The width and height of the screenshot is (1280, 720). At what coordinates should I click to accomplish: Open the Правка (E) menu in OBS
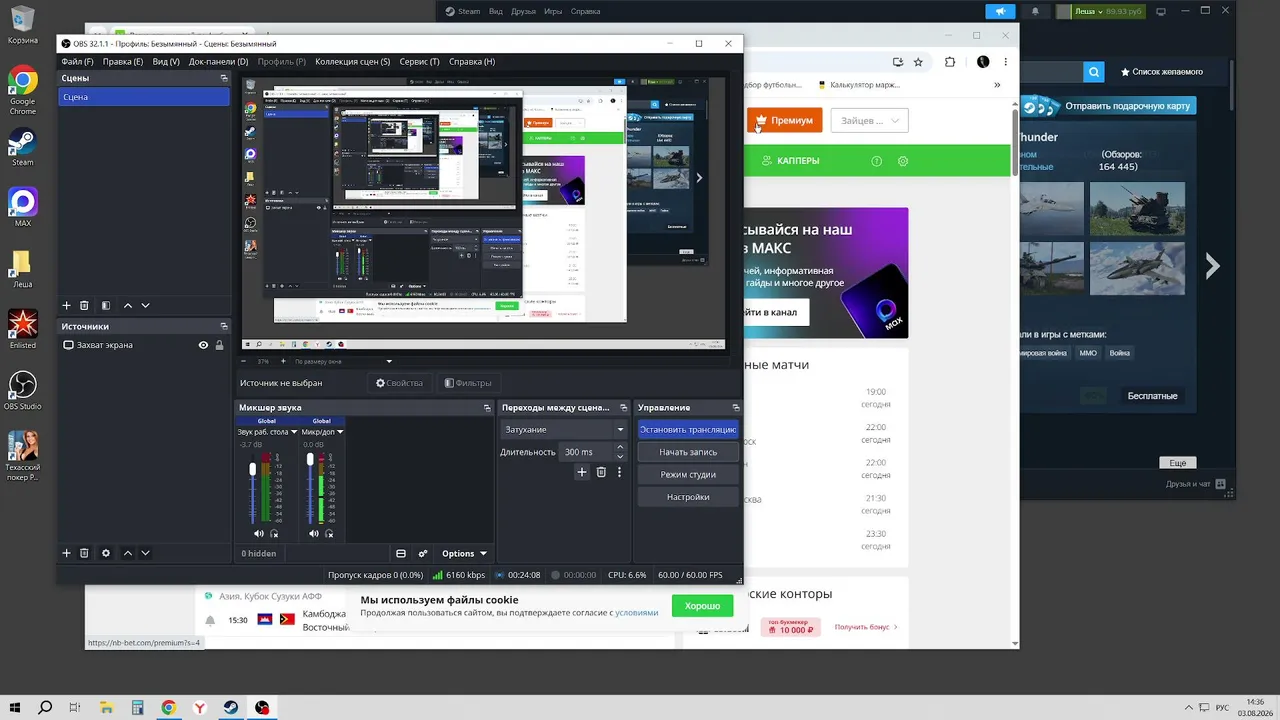[x=123, y=61]
